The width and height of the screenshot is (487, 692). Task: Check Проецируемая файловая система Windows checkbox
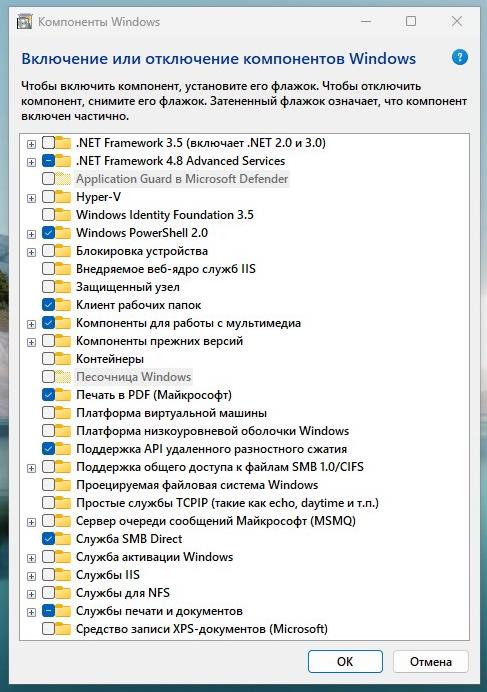49,485
